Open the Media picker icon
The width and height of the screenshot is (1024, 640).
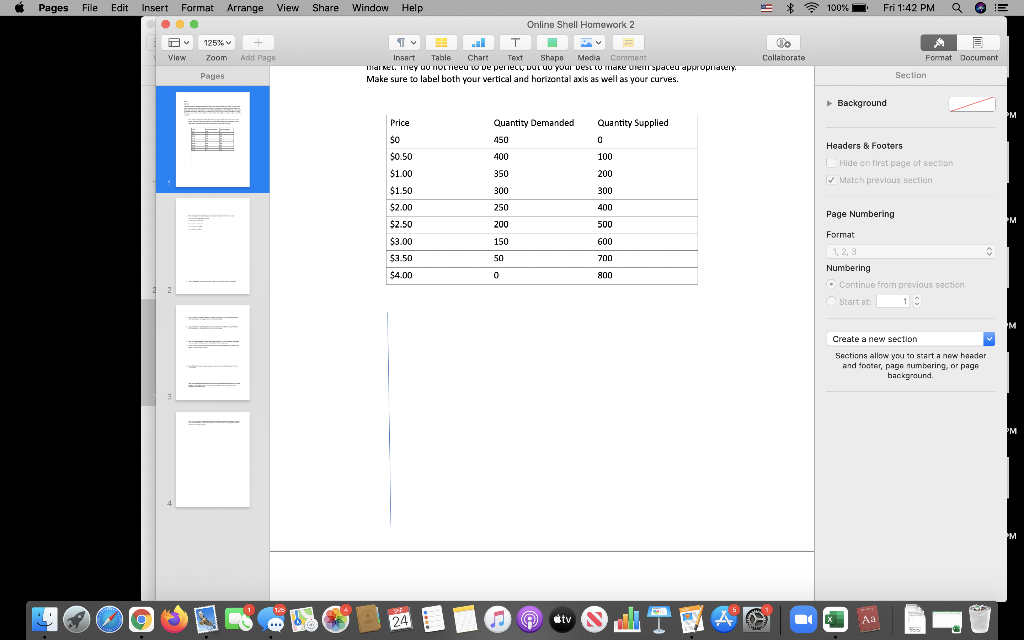coord(589,42)
